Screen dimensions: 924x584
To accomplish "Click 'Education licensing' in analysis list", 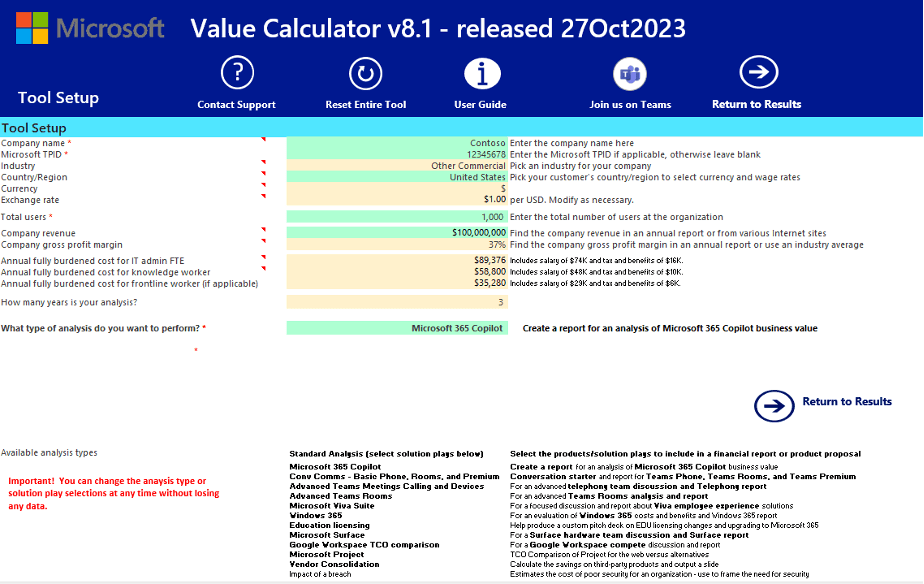I will (x=329, y=525).
